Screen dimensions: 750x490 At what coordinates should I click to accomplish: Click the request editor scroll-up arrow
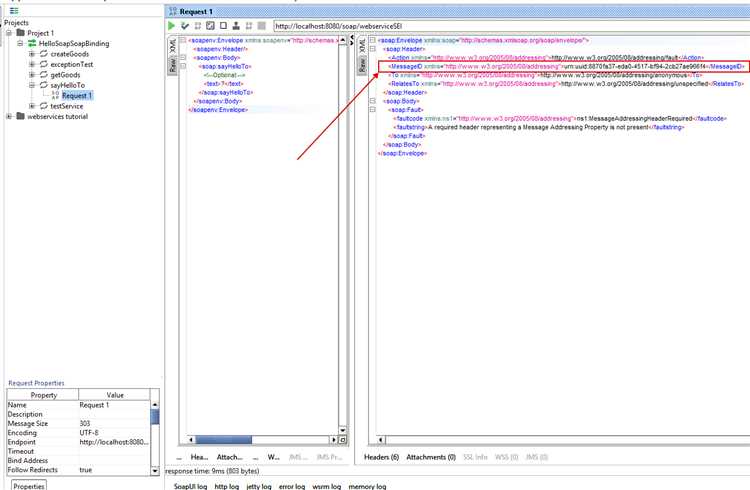342,40
